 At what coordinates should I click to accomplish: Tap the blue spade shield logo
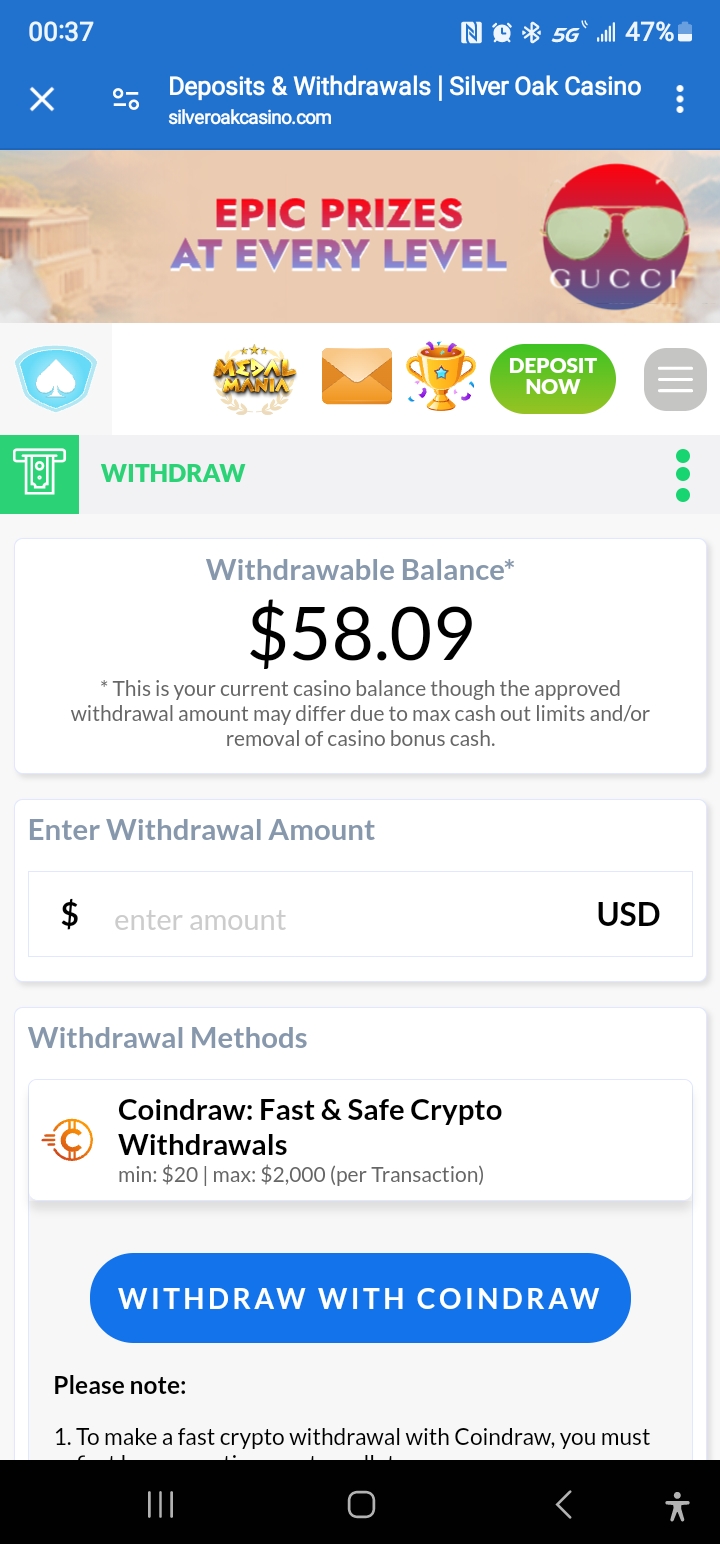point(56,379)
